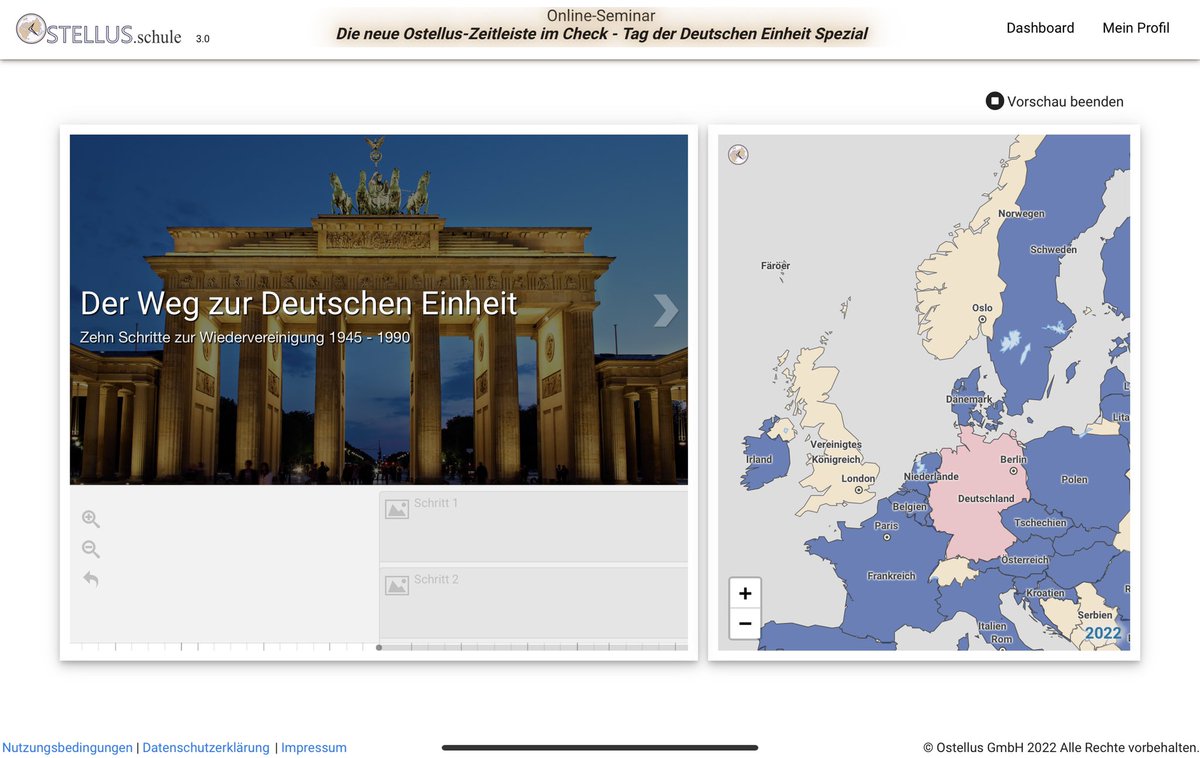Toggle preview mode off via Vorschau beenden
Image resolution: width=1200 pixels, height=758 pixels.
pos(1065,101)
